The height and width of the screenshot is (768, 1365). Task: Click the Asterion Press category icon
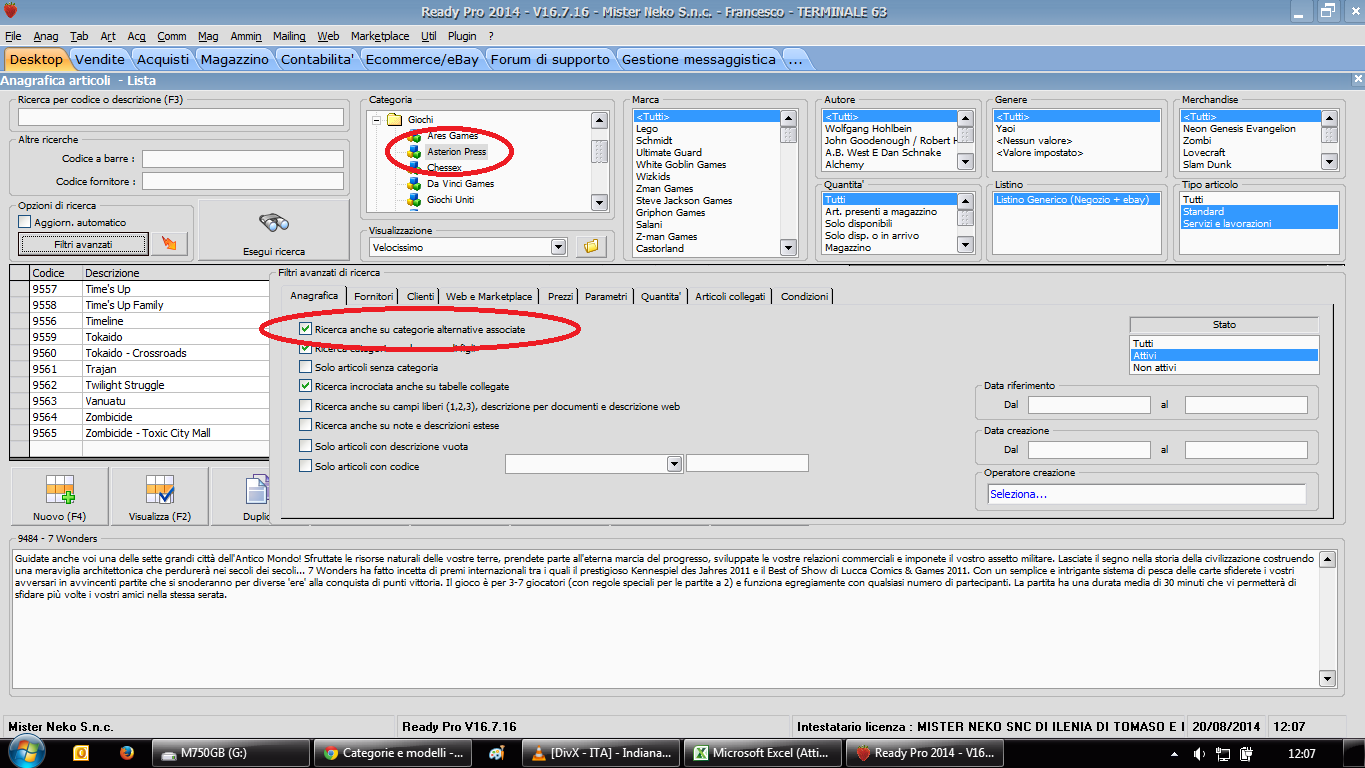414,152
